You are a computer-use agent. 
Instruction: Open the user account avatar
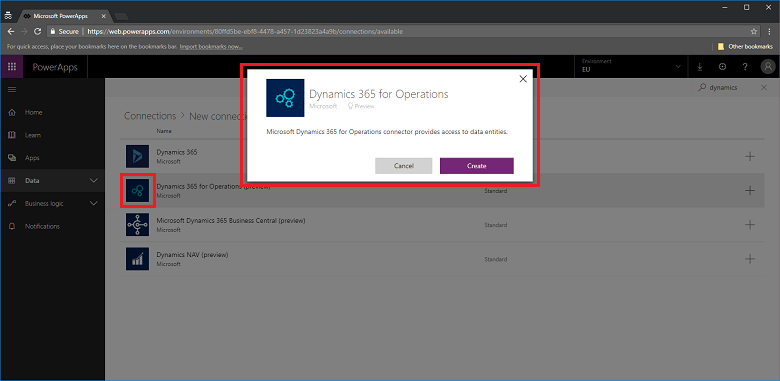(x=768, y=67)
